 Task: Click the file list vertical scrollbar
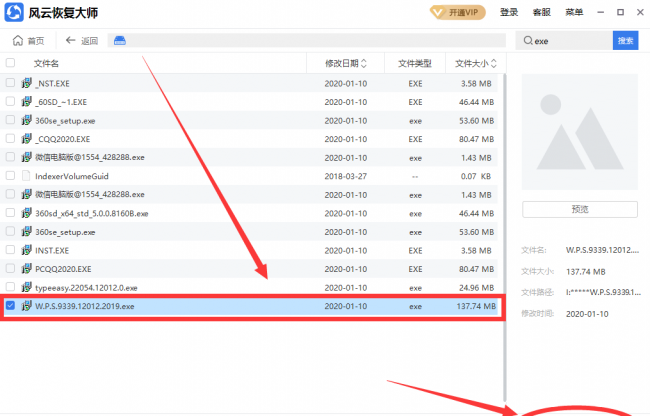tap(504, 238)
